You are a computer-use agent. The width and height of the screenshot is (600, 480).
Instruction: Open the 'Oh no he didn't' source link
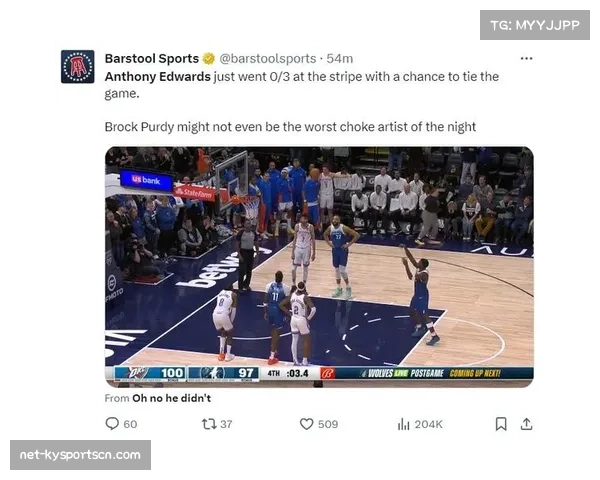(171, 398)
